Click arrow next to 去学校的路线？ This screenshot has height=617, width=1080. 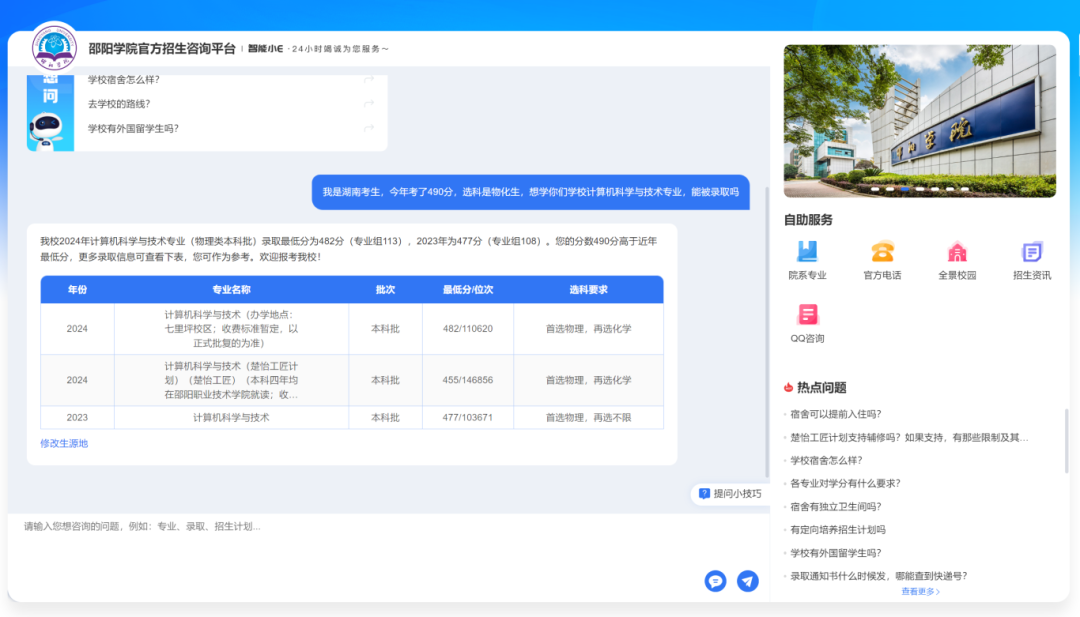(x=369, y=104)
